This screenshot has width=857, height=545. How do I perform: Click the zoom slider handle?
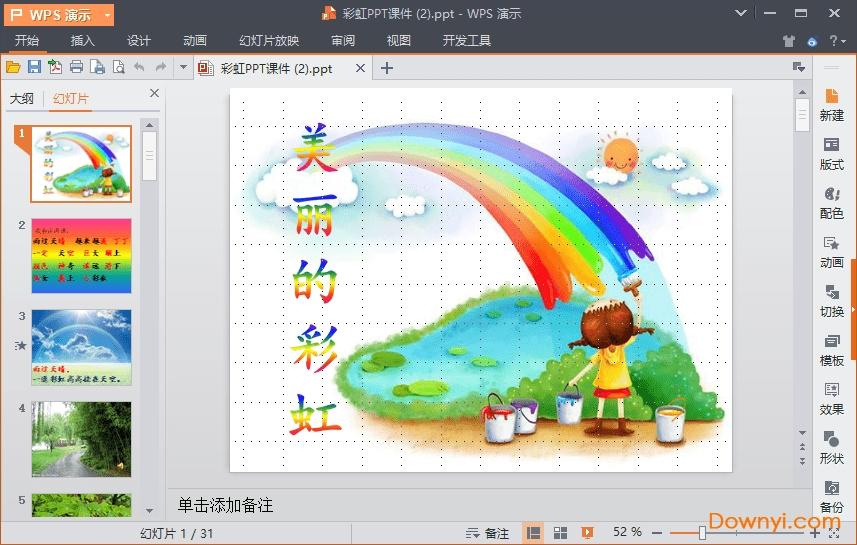(x=702, y=532)
